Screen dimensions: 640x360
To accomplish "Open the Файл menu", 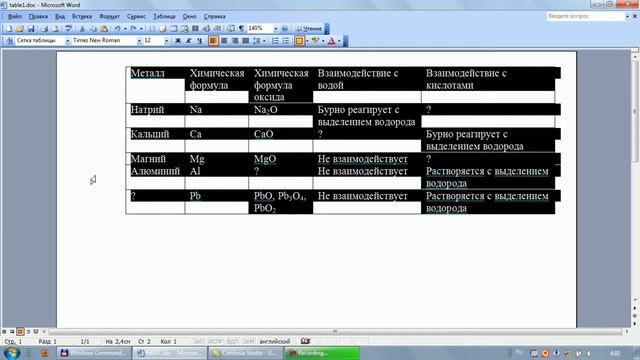I will click(14, 16).
